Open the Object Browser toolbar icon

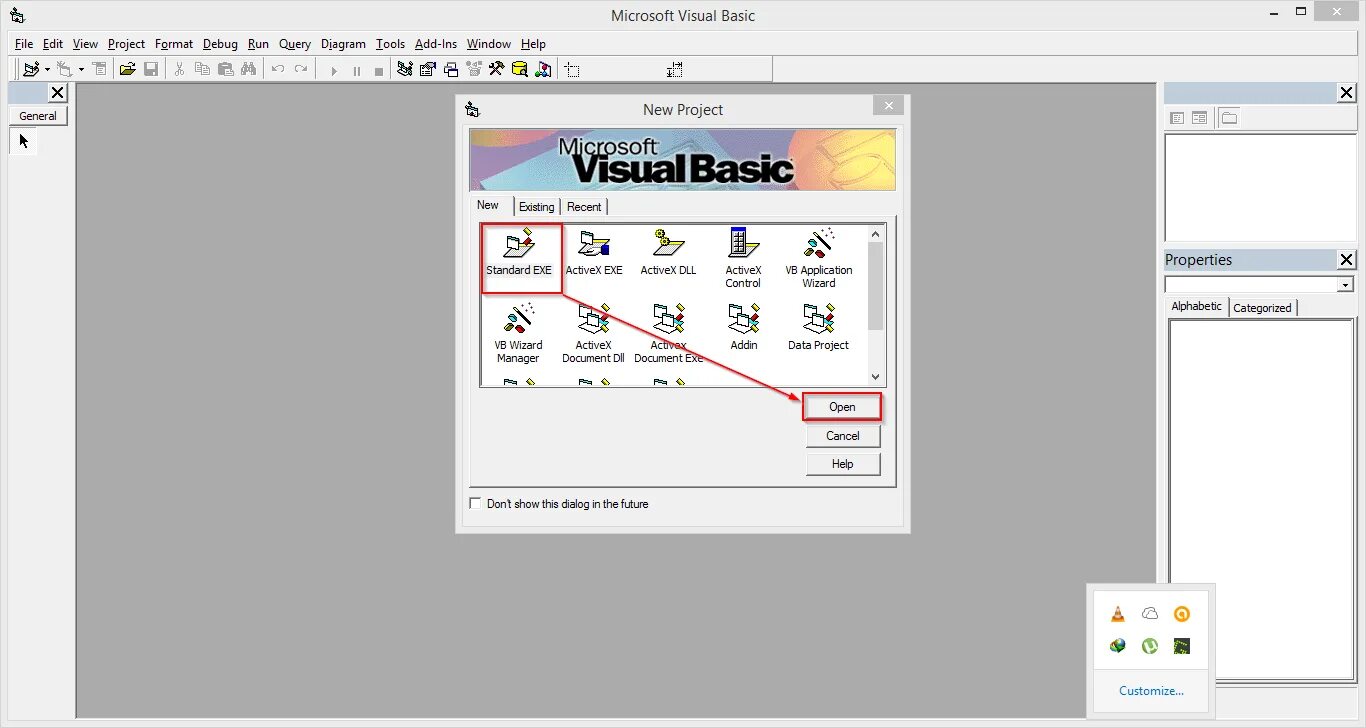click(474, 69)
